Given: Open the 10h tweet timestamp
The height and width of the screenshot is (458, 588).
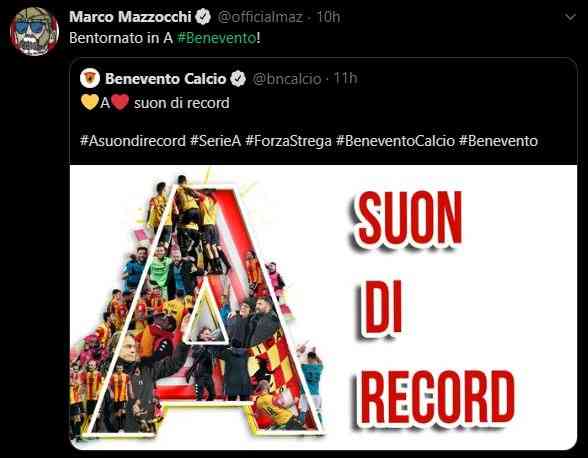Looking at the screenshot, I should (x=328, y=17).
